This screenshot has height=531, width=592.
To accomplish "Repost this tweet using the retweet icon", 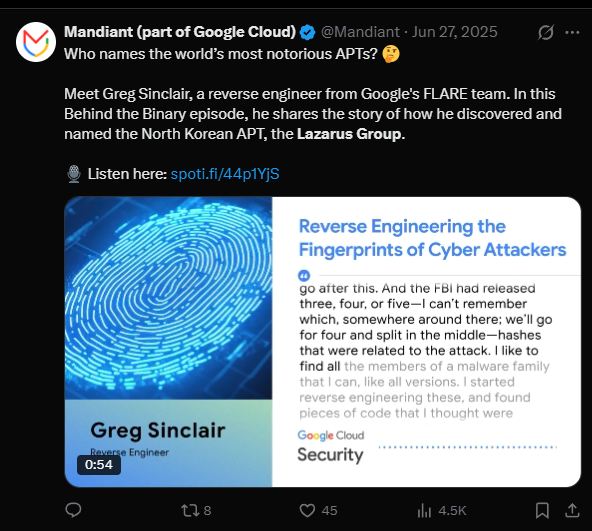I will click(x=188, y=511).
